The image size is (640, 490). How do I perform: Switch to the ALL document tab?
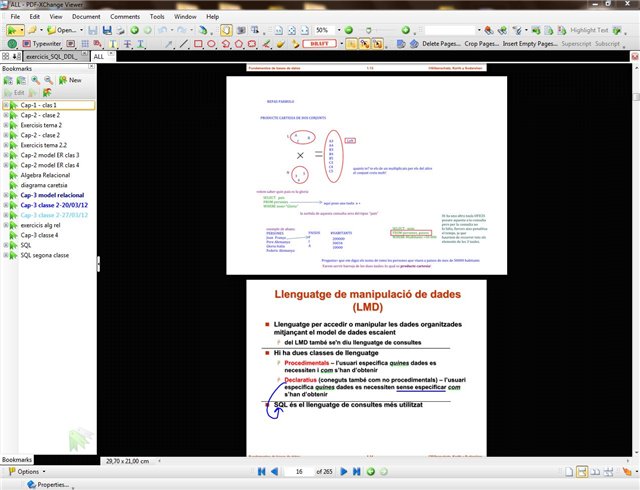tap(103, 56)
